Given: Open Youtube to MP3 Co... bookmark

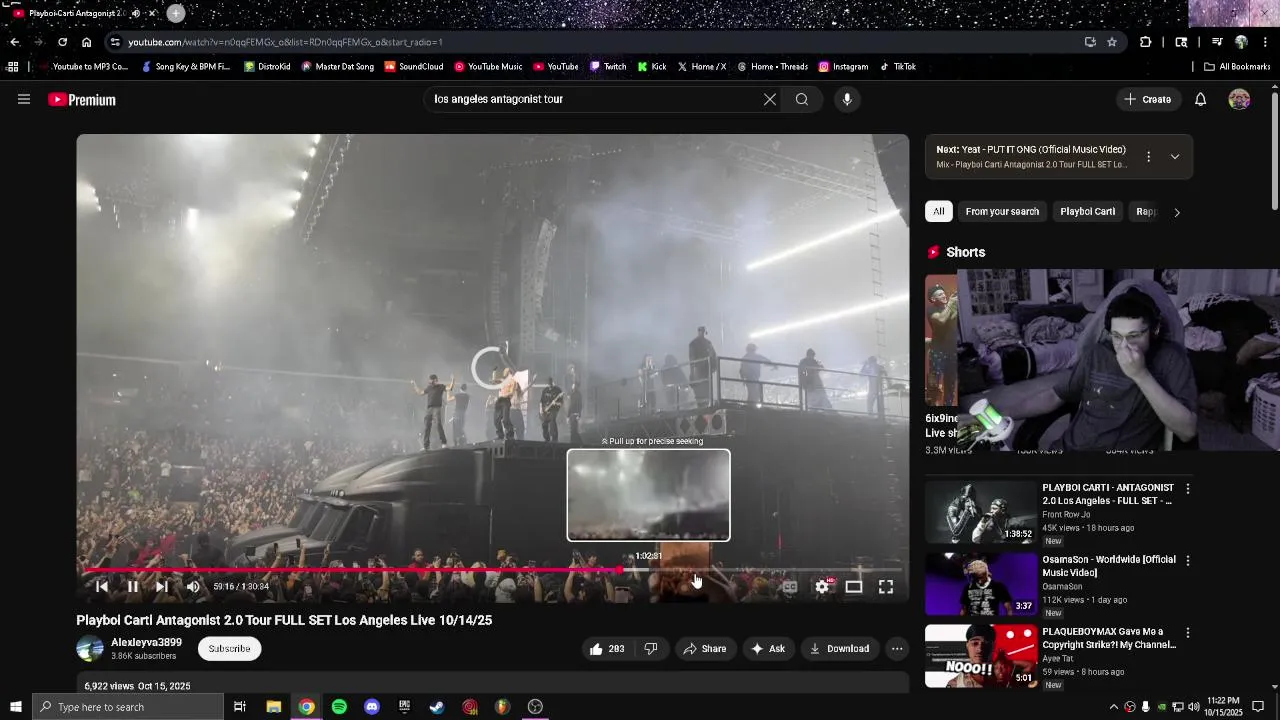Looking at the screenshot, I should click(82, 67).
